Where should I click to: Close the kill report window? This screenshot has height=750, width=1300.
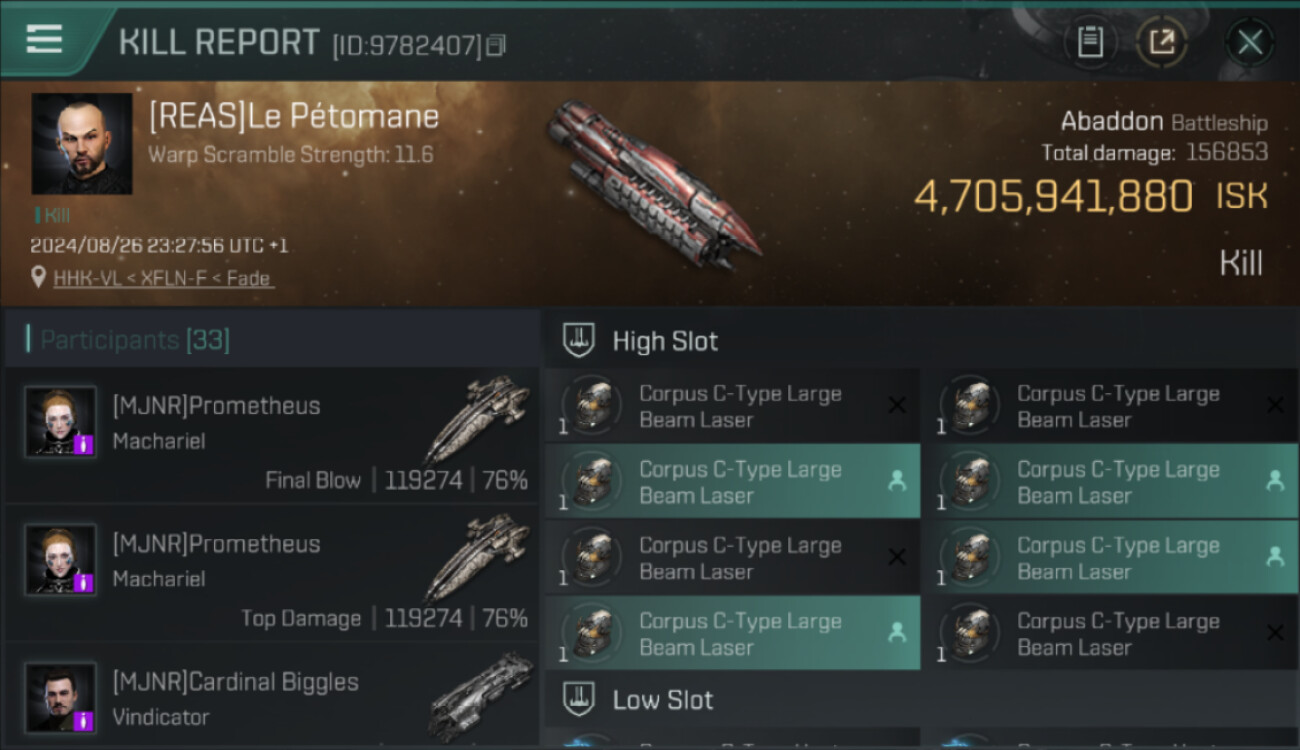point(1249,42)
